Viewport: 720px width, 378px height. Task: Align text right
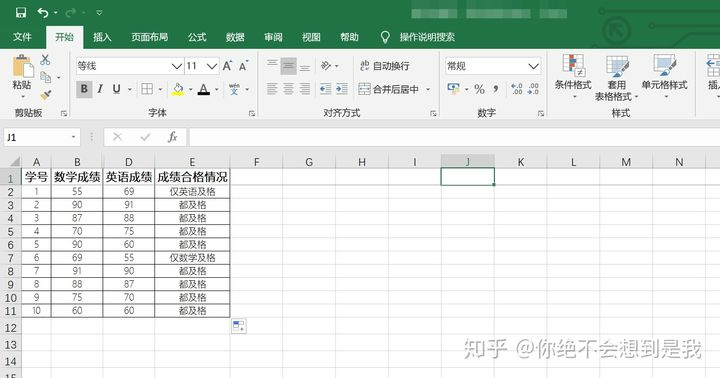(305, 89)
